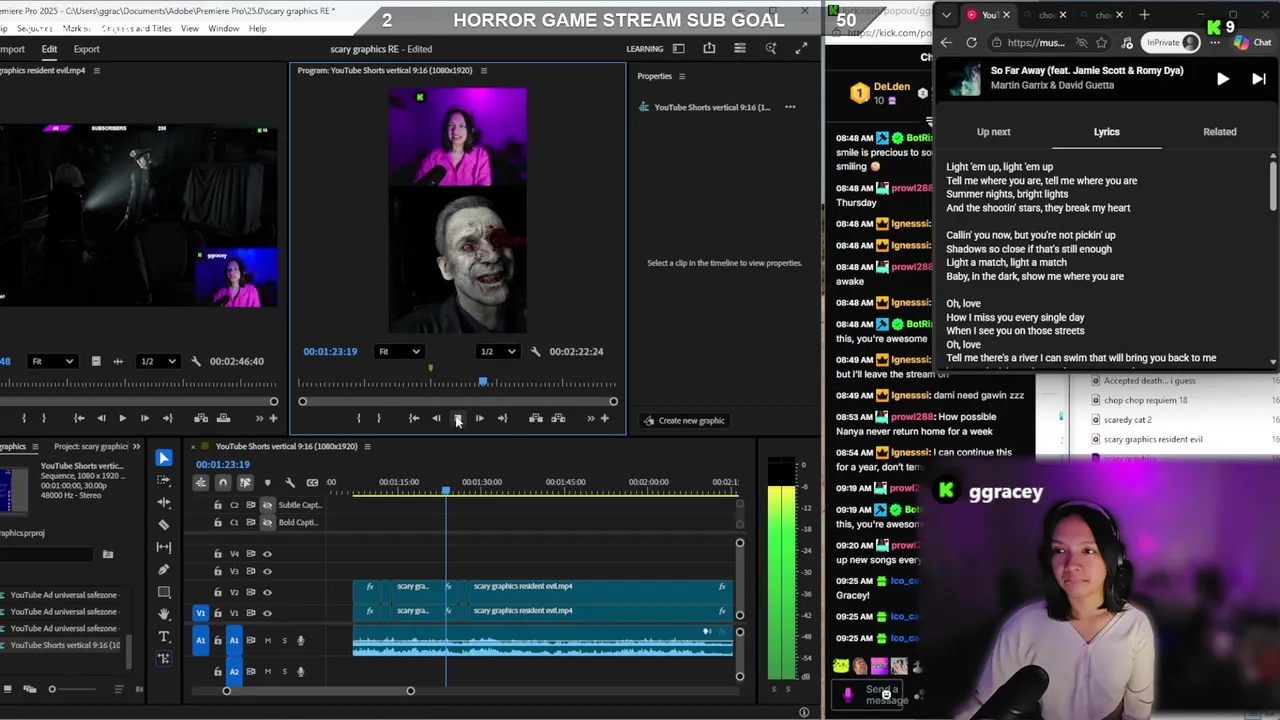
Task: Open Source monitor 1/2 resolution dropdown
Action: pos(158,361)
